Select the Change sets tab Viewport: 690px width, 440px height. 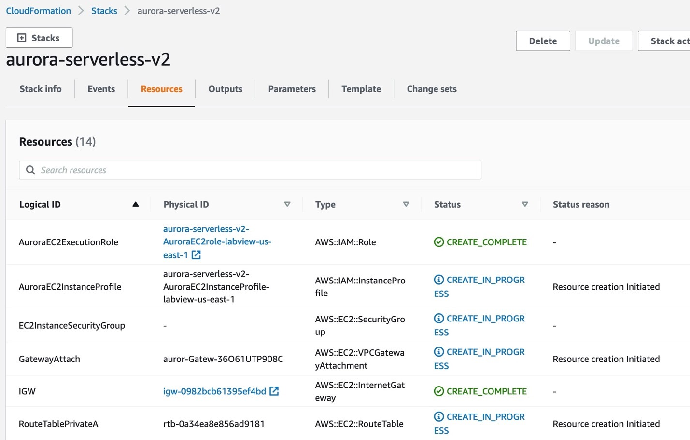click(431, 89)
